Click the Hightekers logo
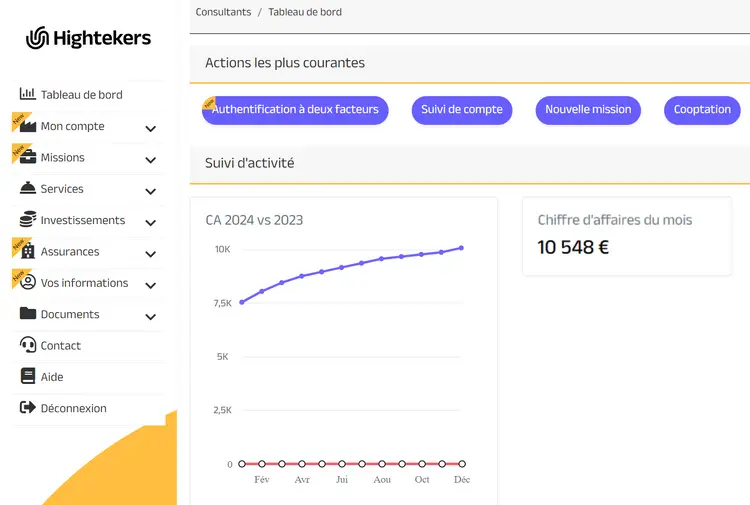 (x=89, y=39)
